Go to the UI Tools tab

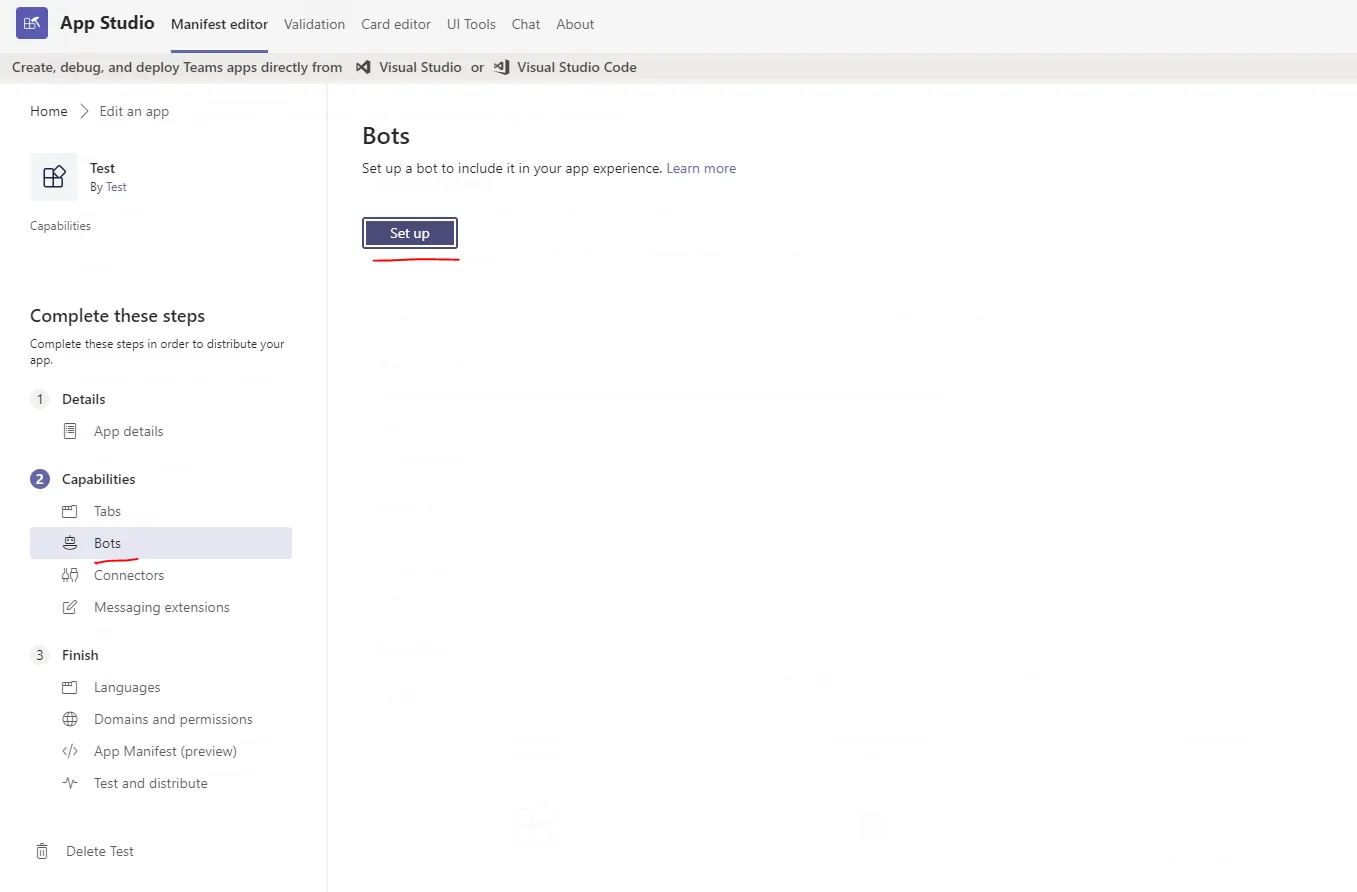tap(471, 24)
